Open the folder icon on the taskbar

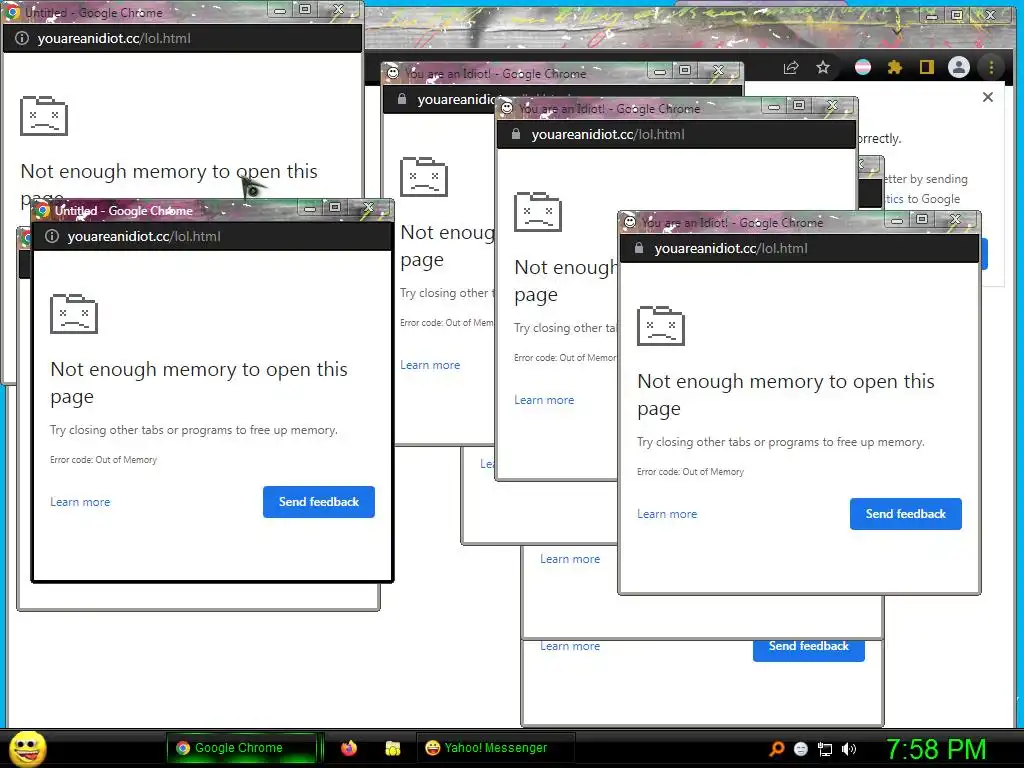(x=392, y=748)
